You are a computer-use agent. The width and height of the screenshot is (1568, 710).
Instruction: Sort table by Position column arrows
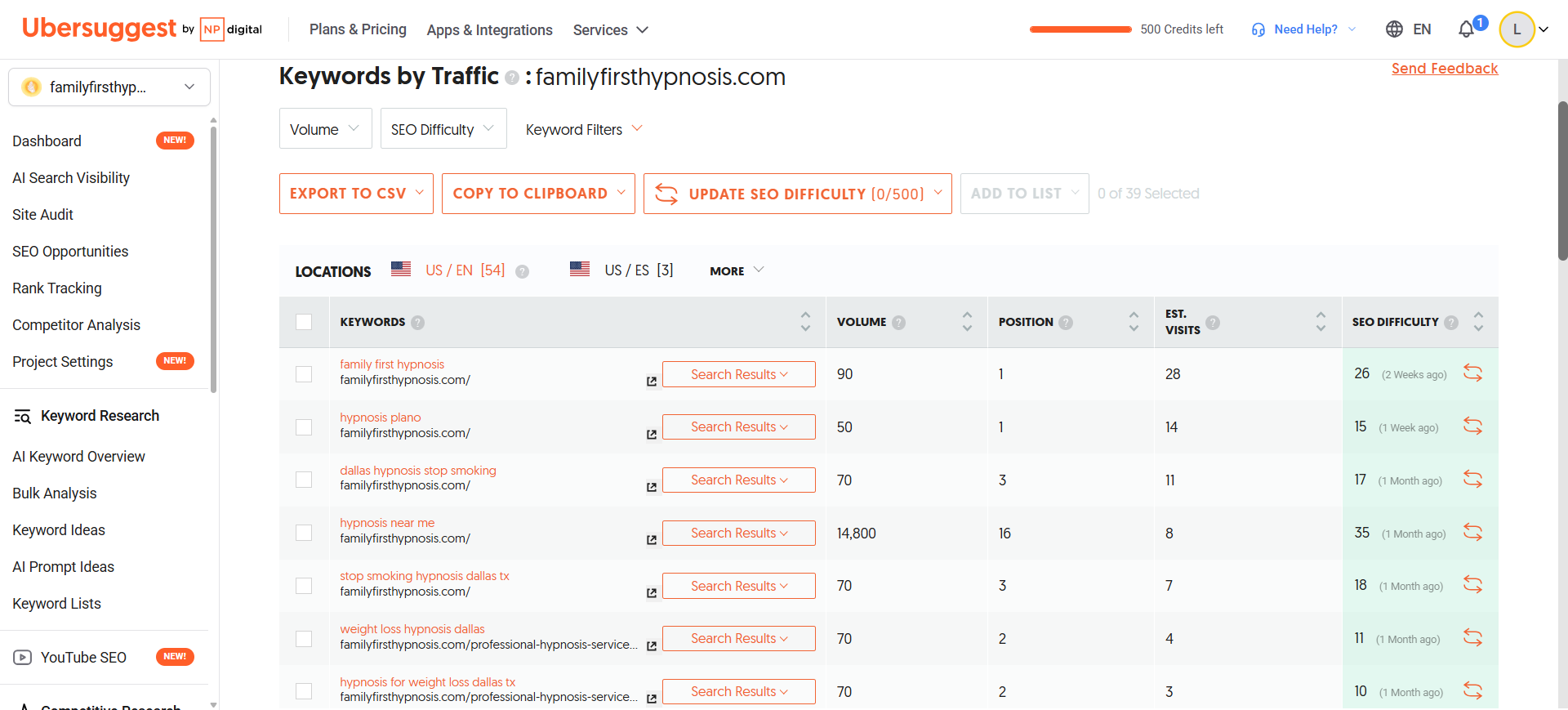pyautogui.click(x=1134, y=322)
